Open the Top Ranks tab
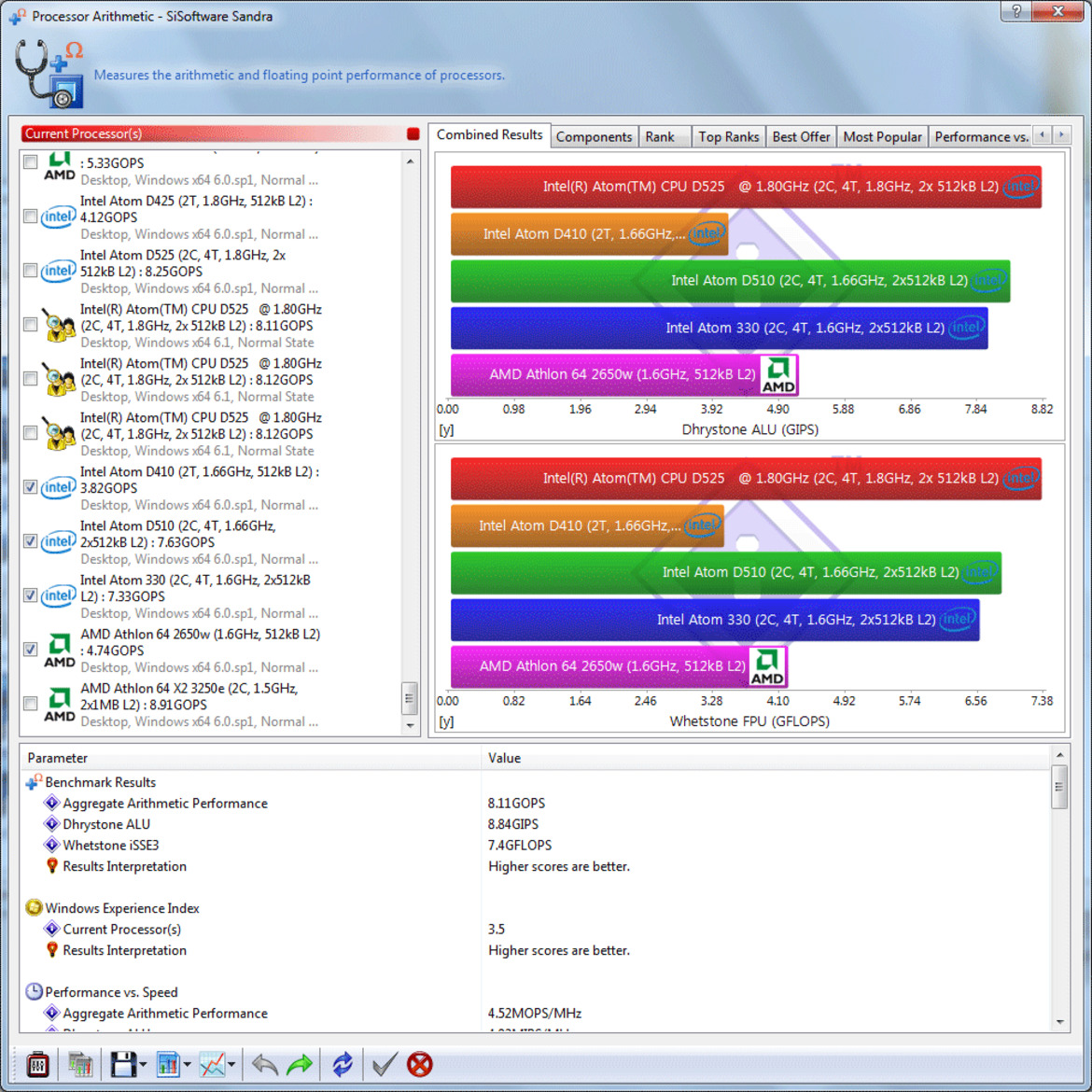The height and width of the screenshot is (1092, 1092). coord(728,137)
